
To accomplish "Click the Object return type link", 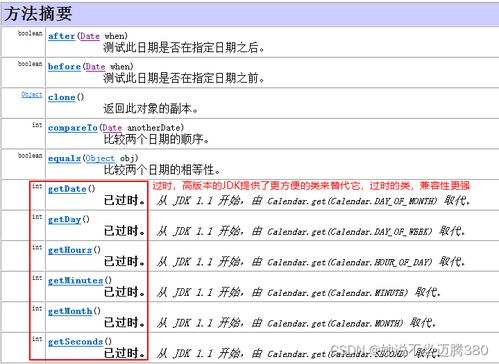I will pos(32,95).
